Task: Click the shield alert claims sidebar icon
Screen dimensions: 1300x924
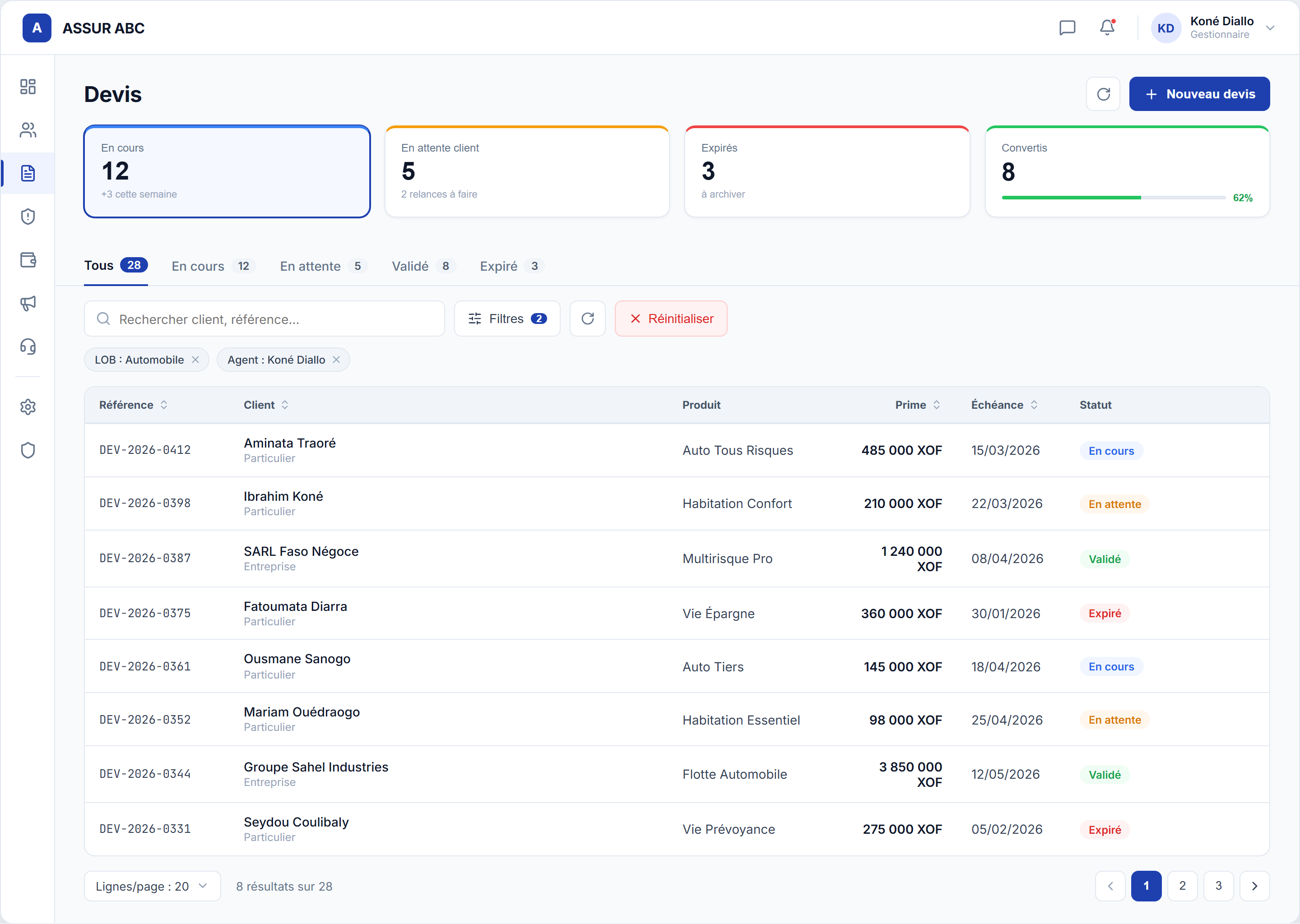Action: pyautogui.click(x=28, y=217)
